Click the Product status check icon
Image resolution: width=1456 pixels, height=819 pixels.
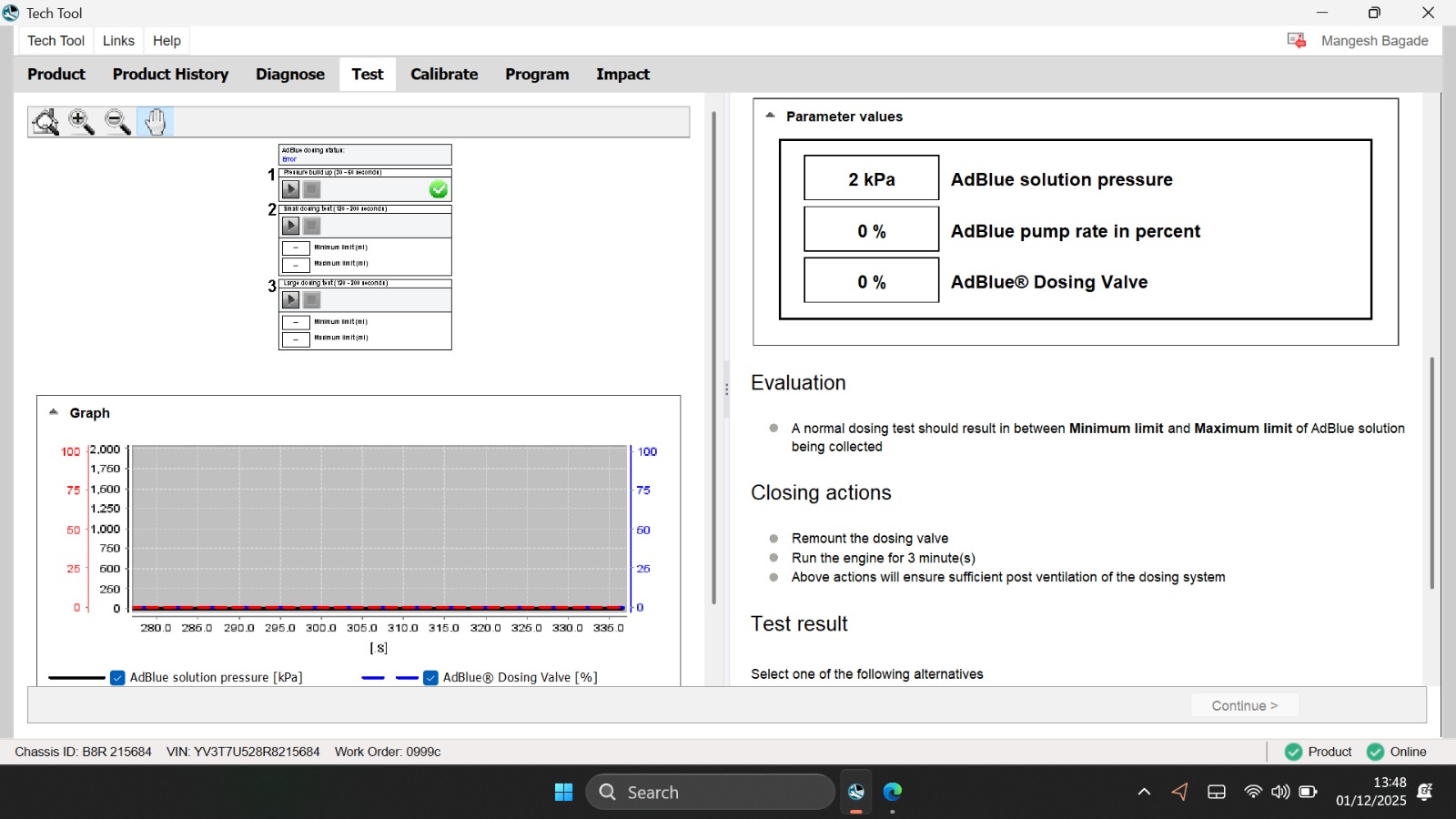coord(1293,752)
